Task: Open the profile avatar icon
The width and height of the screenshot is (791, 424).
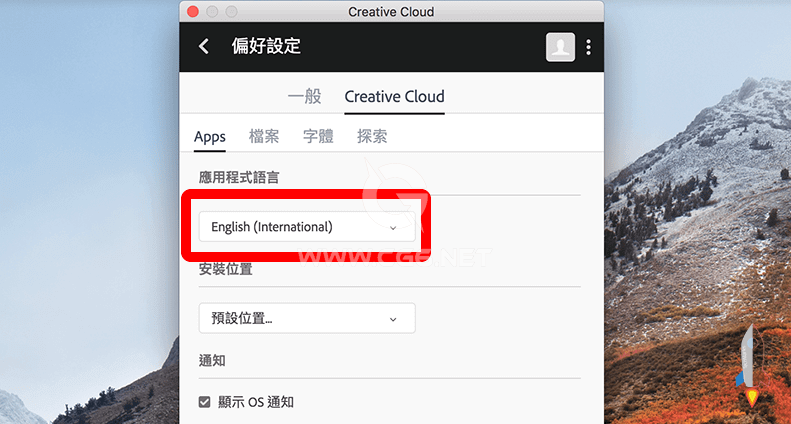Action: [560, 47]
